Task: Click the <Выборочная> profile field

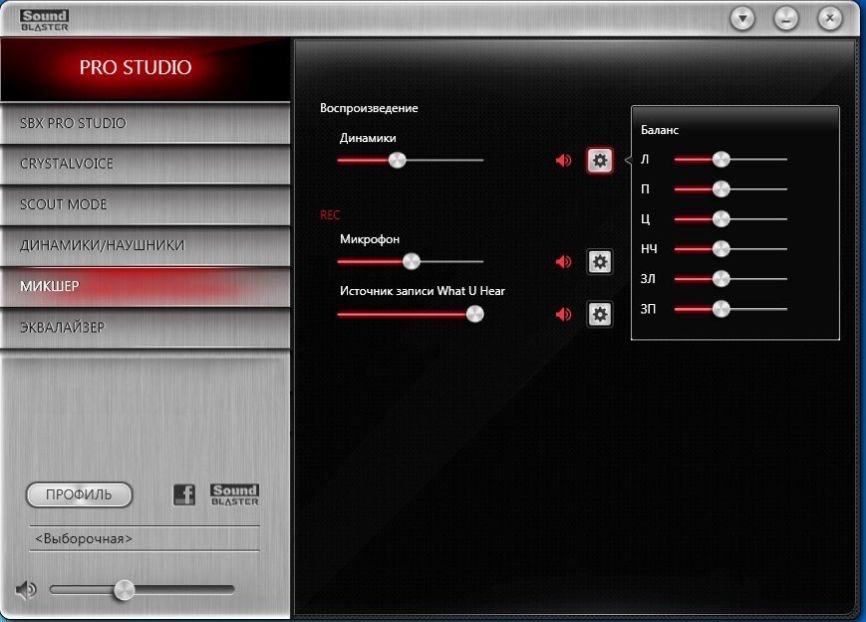Action: pos(144,539)
